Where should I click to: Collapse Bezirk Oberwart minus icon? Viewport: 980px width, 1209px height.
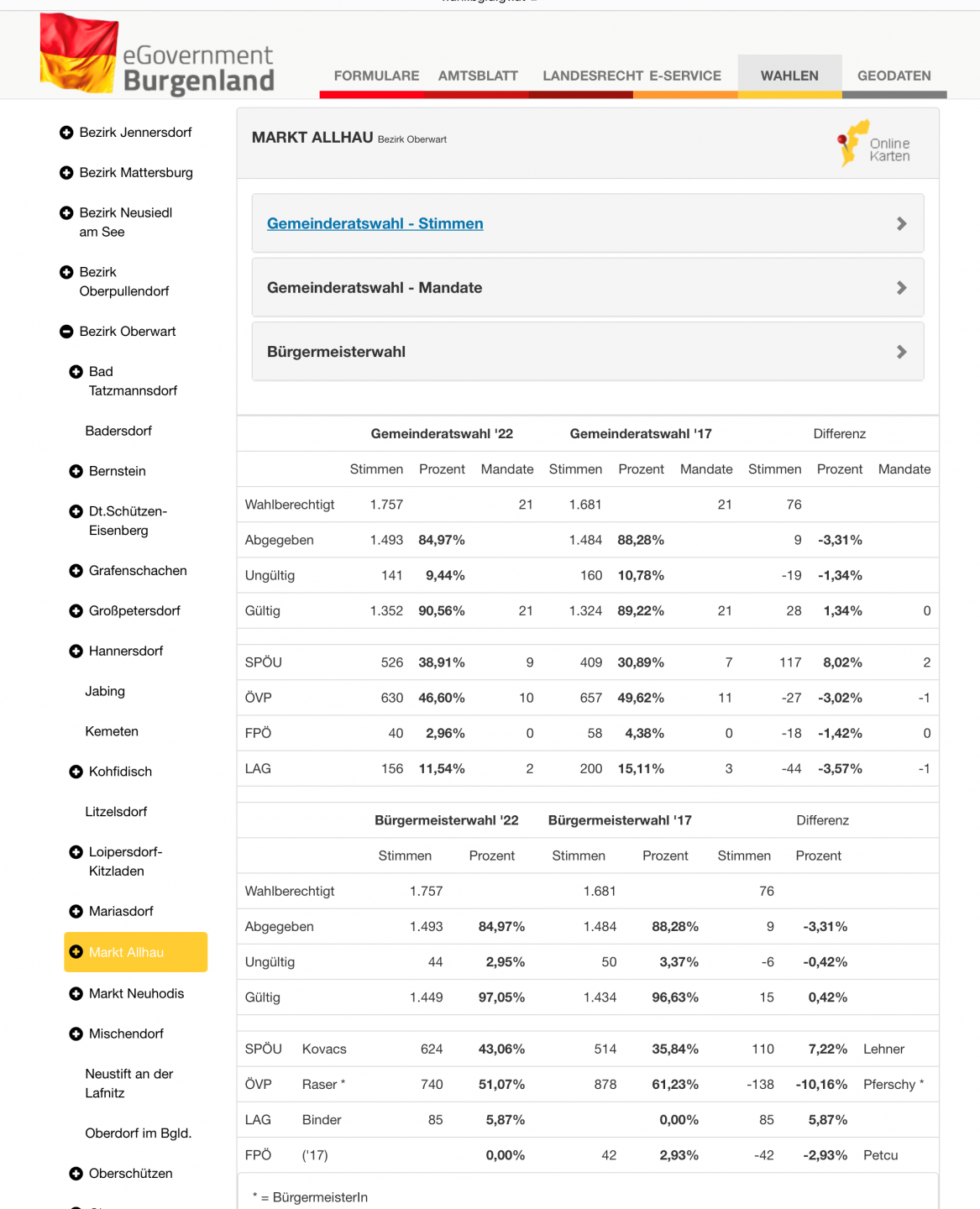66,332
